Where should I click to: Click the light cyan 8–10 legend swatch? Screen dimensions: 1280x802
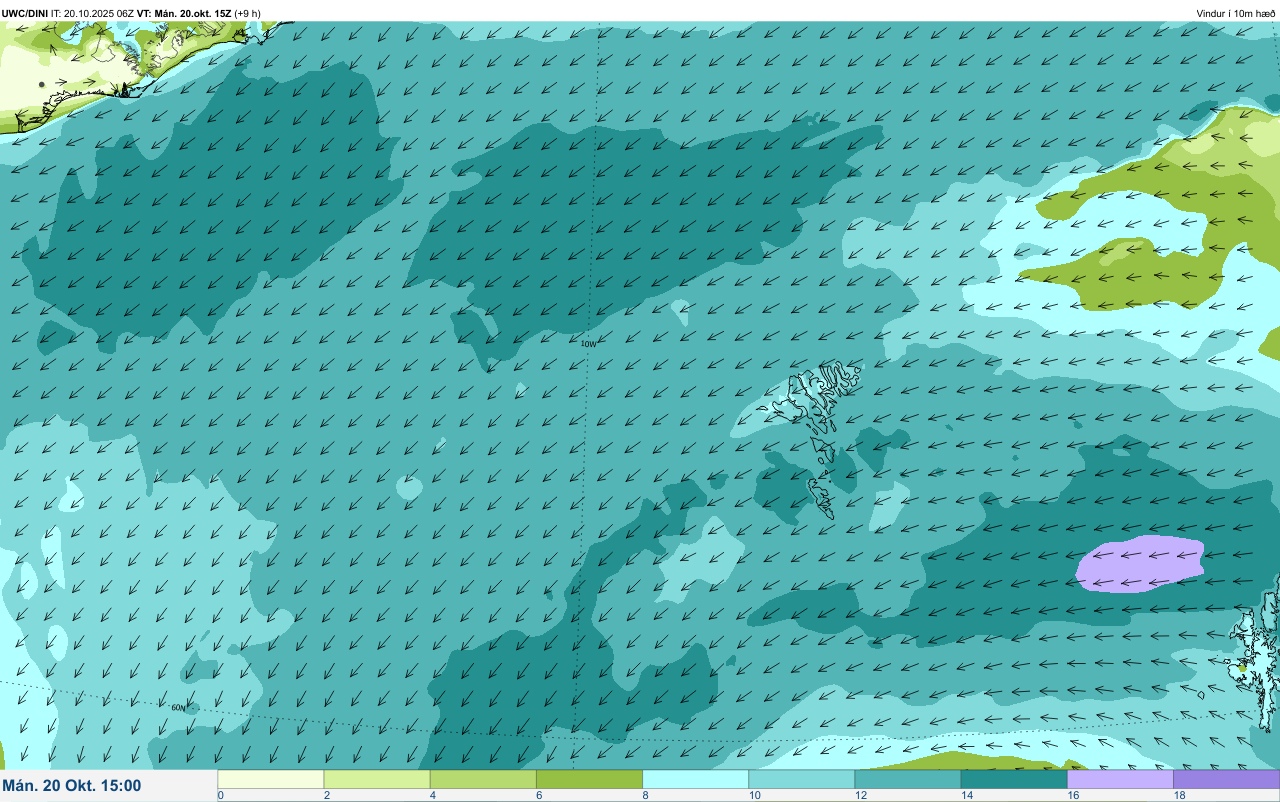695,779
